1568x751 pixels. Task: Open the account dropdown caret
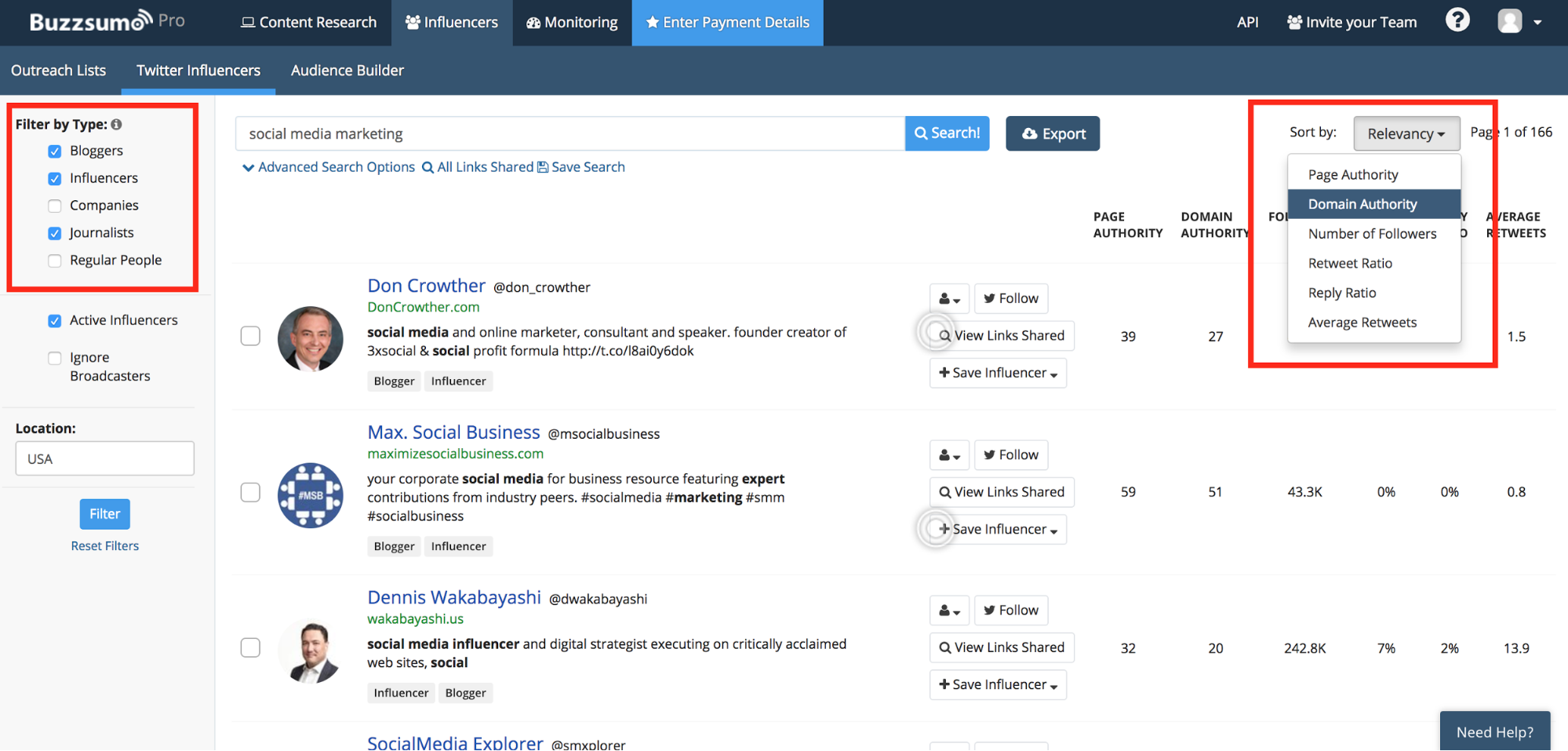(x=1537, y=23)
